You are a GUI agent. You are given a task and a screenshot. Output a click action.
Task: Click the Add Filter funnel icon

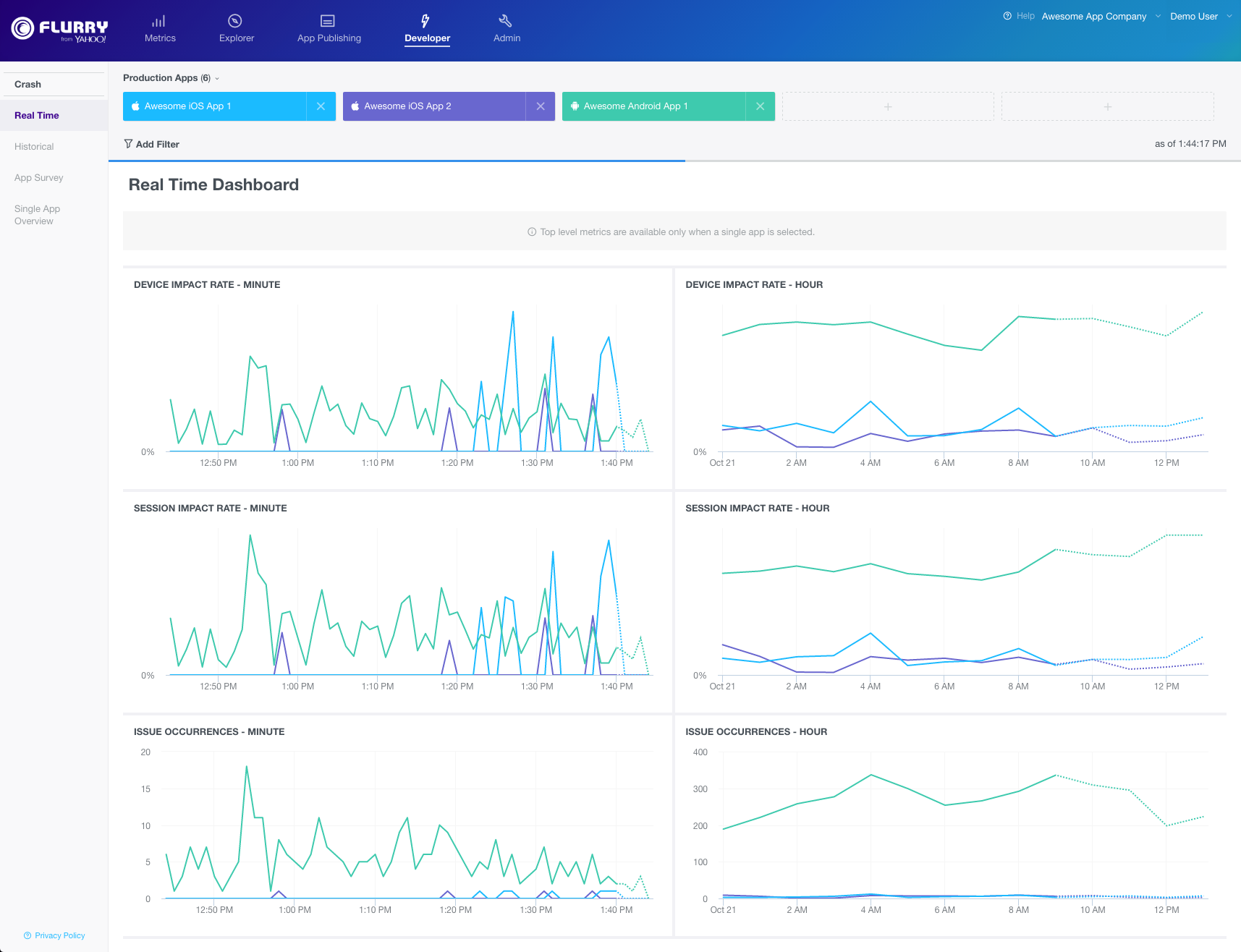point(128,144)
